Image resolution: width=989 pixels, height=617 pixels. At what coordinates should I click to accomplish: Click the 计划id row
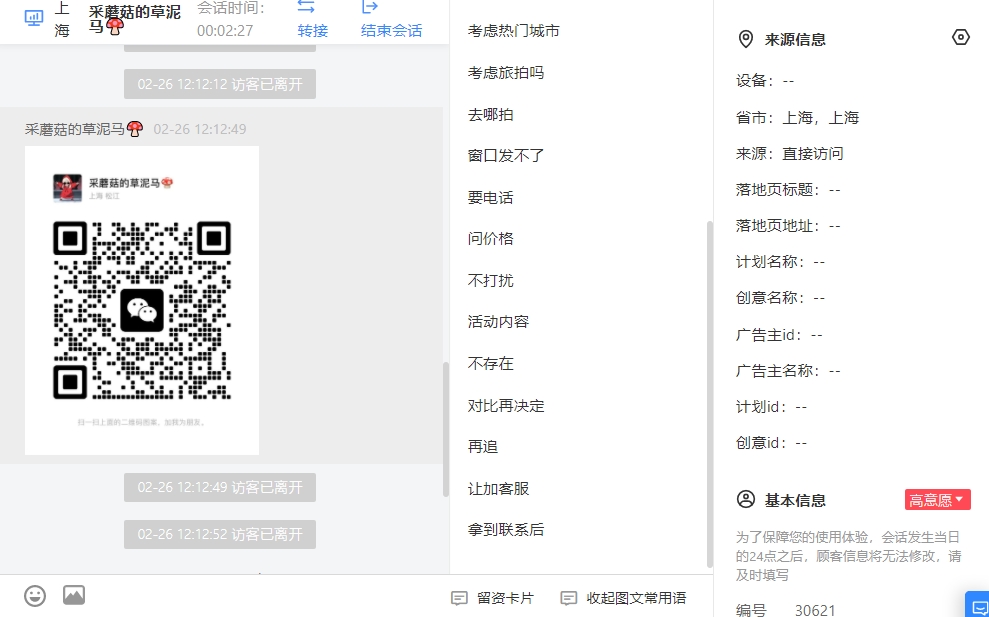click(x=771, y=406)
